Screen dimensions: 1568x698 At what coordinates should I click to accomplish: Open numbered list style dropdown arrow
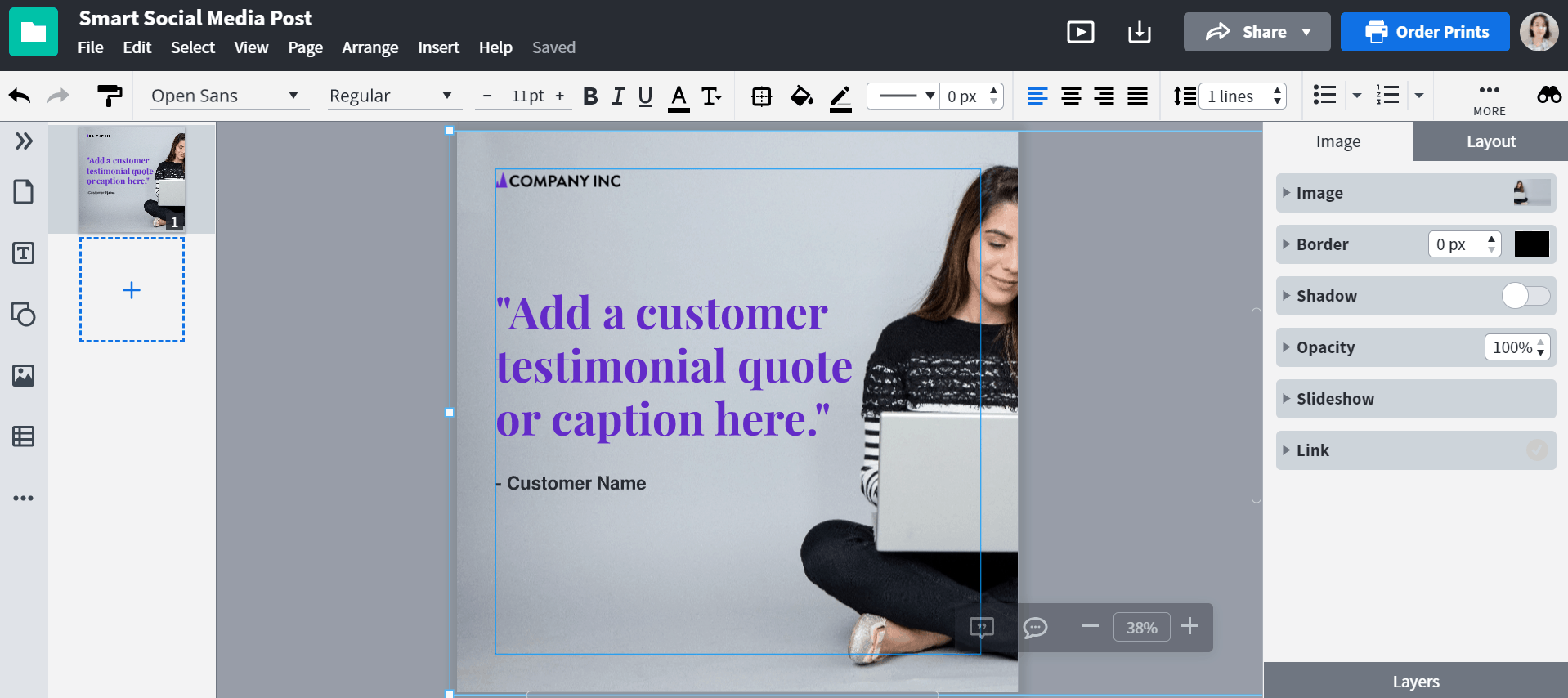click(x=1419, y=96)
